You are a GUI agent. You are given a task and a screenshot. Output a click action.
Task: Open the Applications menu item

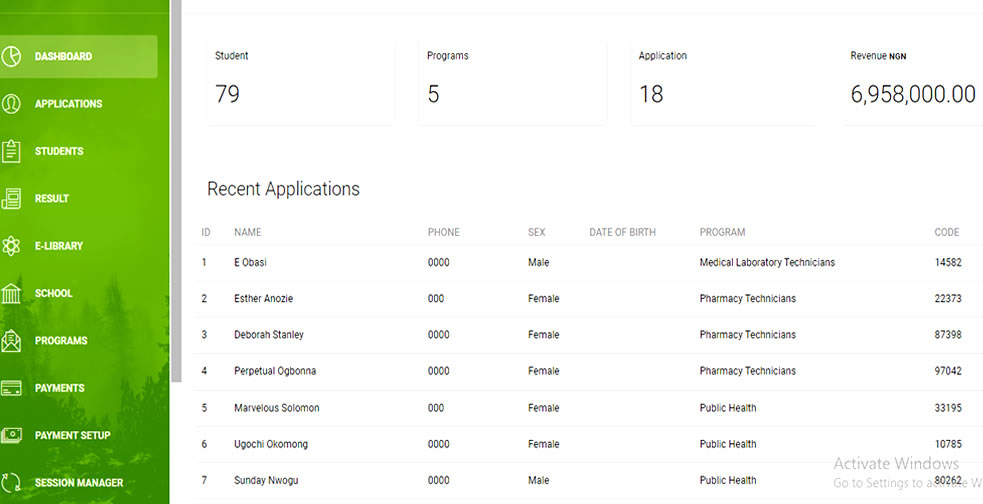point(68,104)
